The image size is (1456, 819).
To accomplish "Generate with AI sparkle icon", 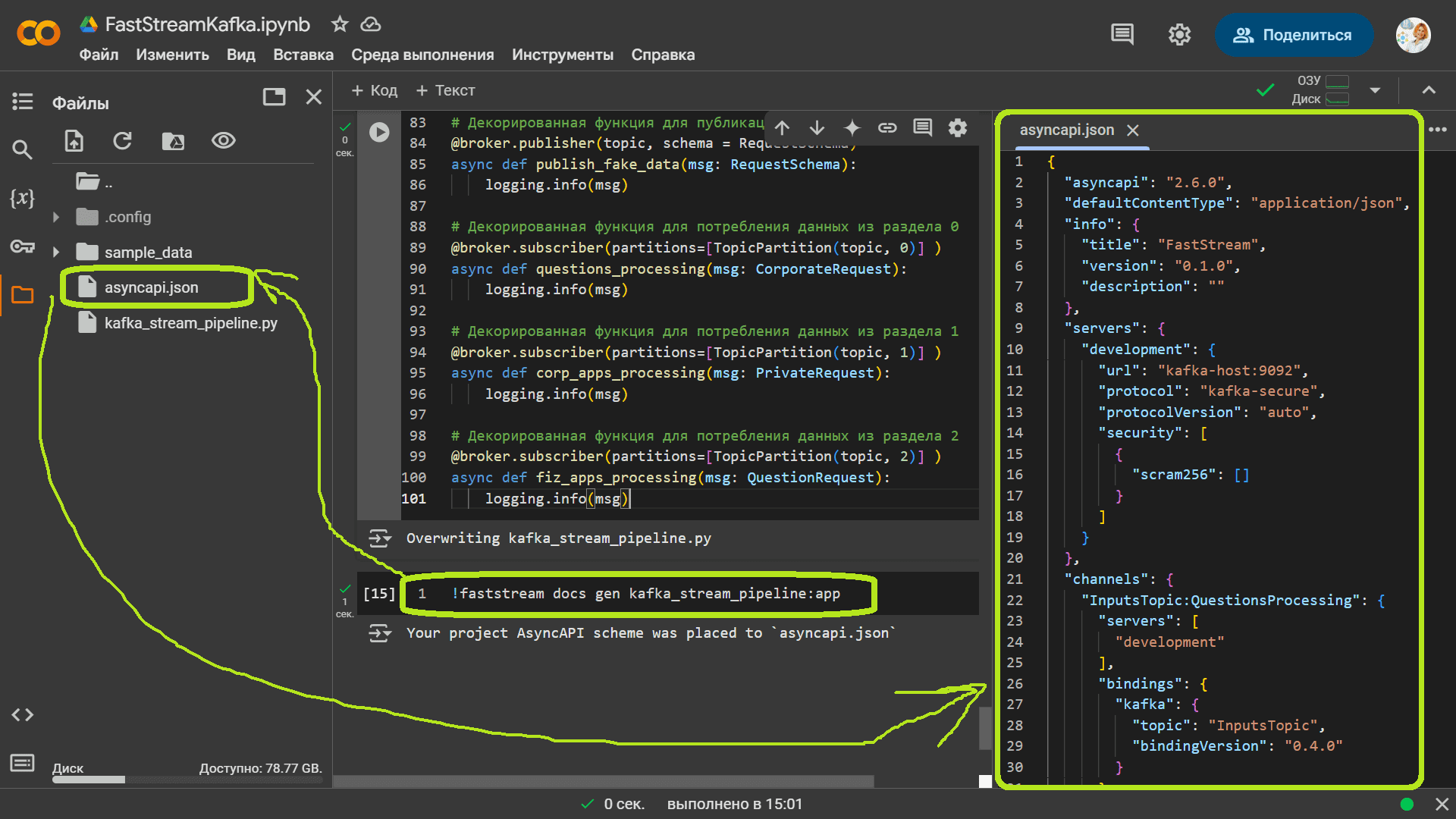I will tap(852, 127).
